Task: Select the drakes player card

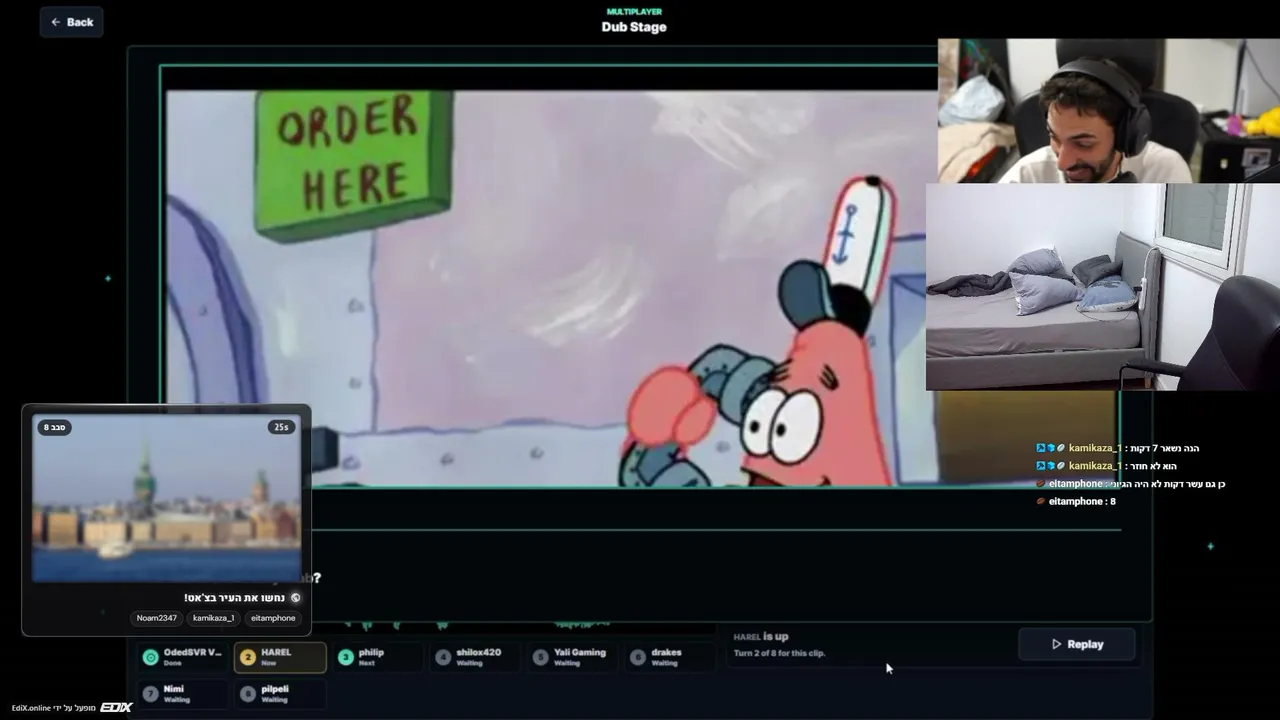Action: coord(669,657)
